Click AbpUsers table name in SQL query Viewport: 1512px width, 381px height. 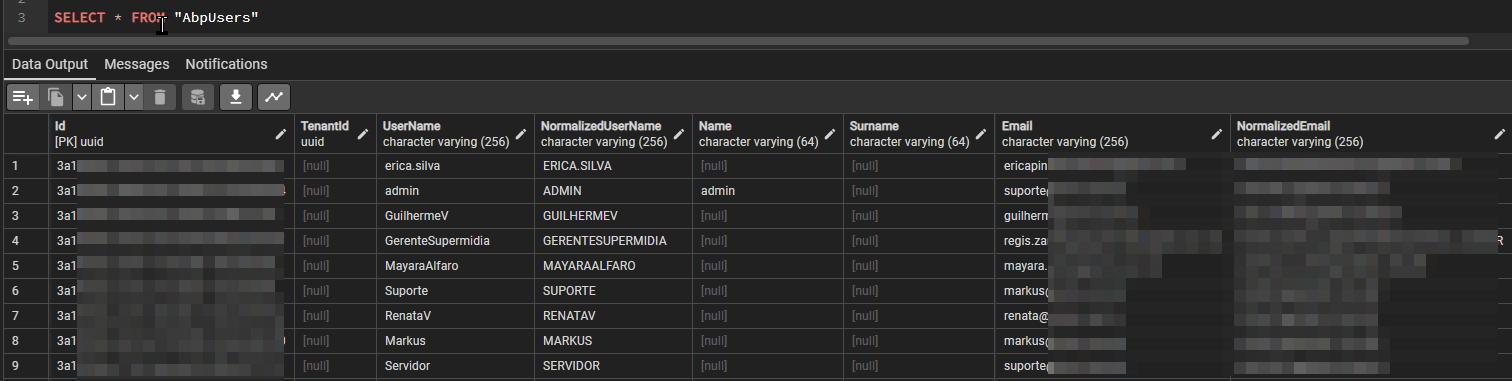[x=216, y=18]
